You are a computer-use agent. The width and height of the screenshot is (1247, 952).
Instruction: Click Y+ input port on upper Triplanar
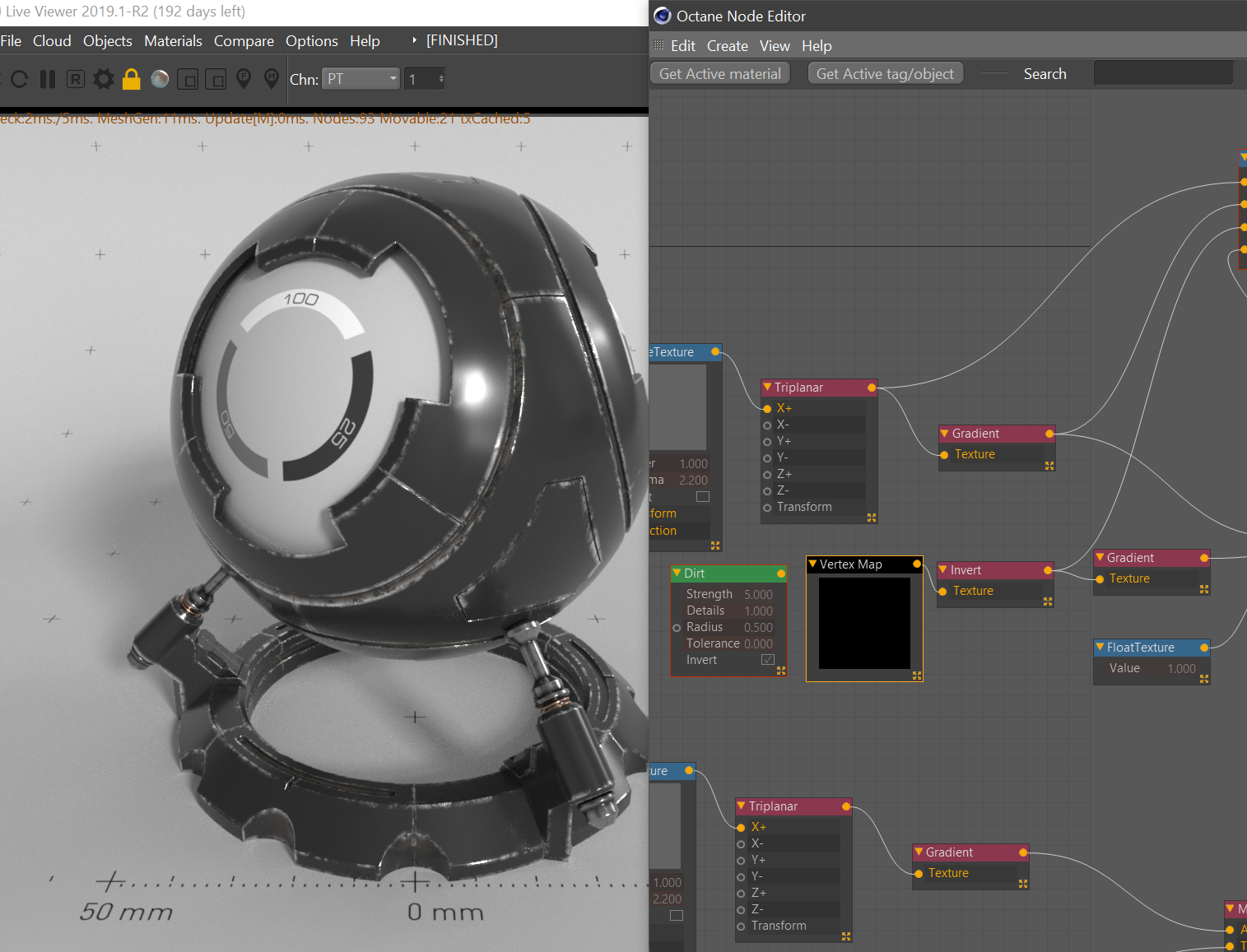tap(767, 442)
